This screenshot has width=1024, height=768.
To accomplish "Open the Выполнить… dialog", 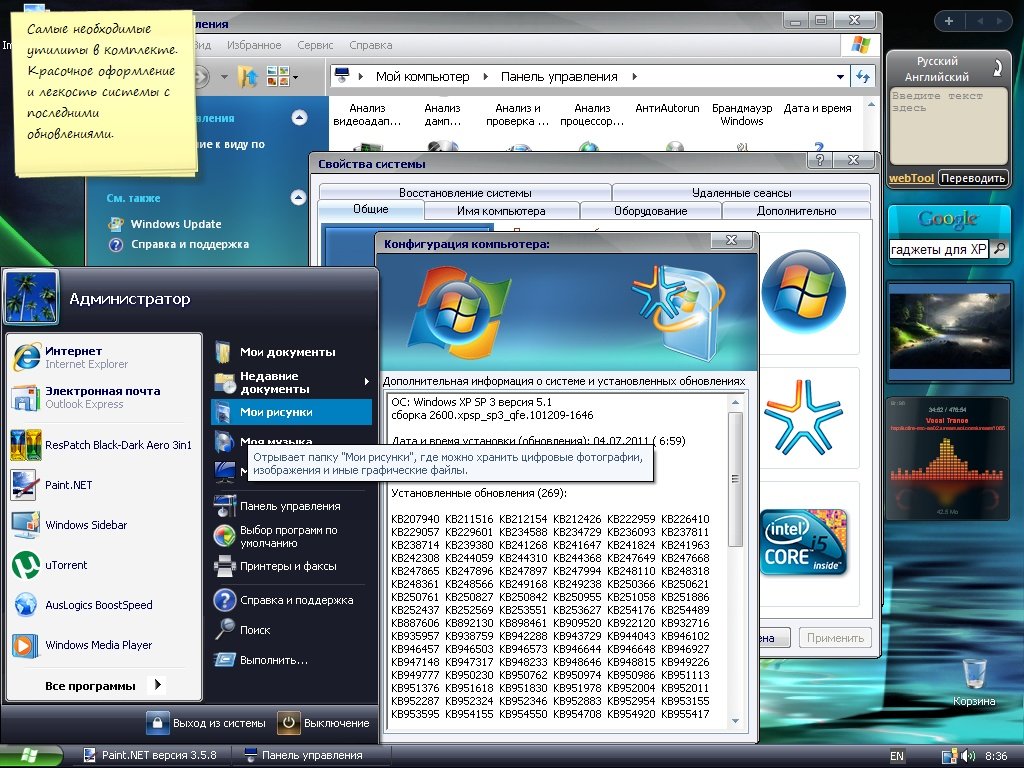I will (x=291, y=660).
